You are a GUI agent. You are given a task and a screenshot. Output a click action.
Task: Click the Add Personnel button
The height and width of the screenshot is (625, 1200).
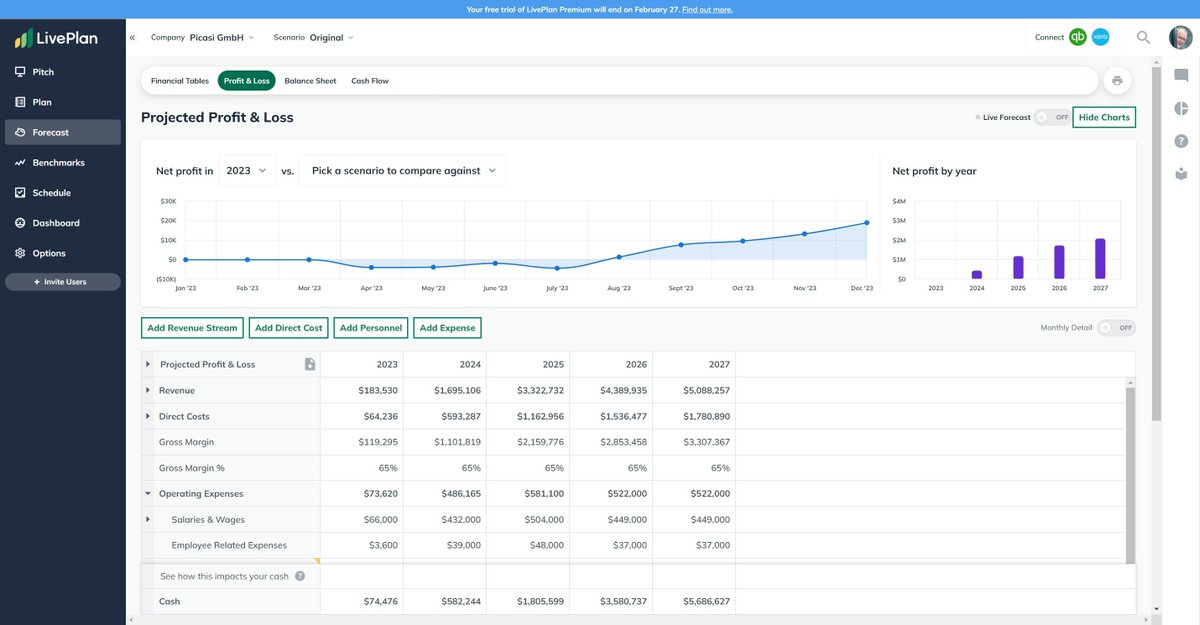pyautogui.click(x=370, y=328)
